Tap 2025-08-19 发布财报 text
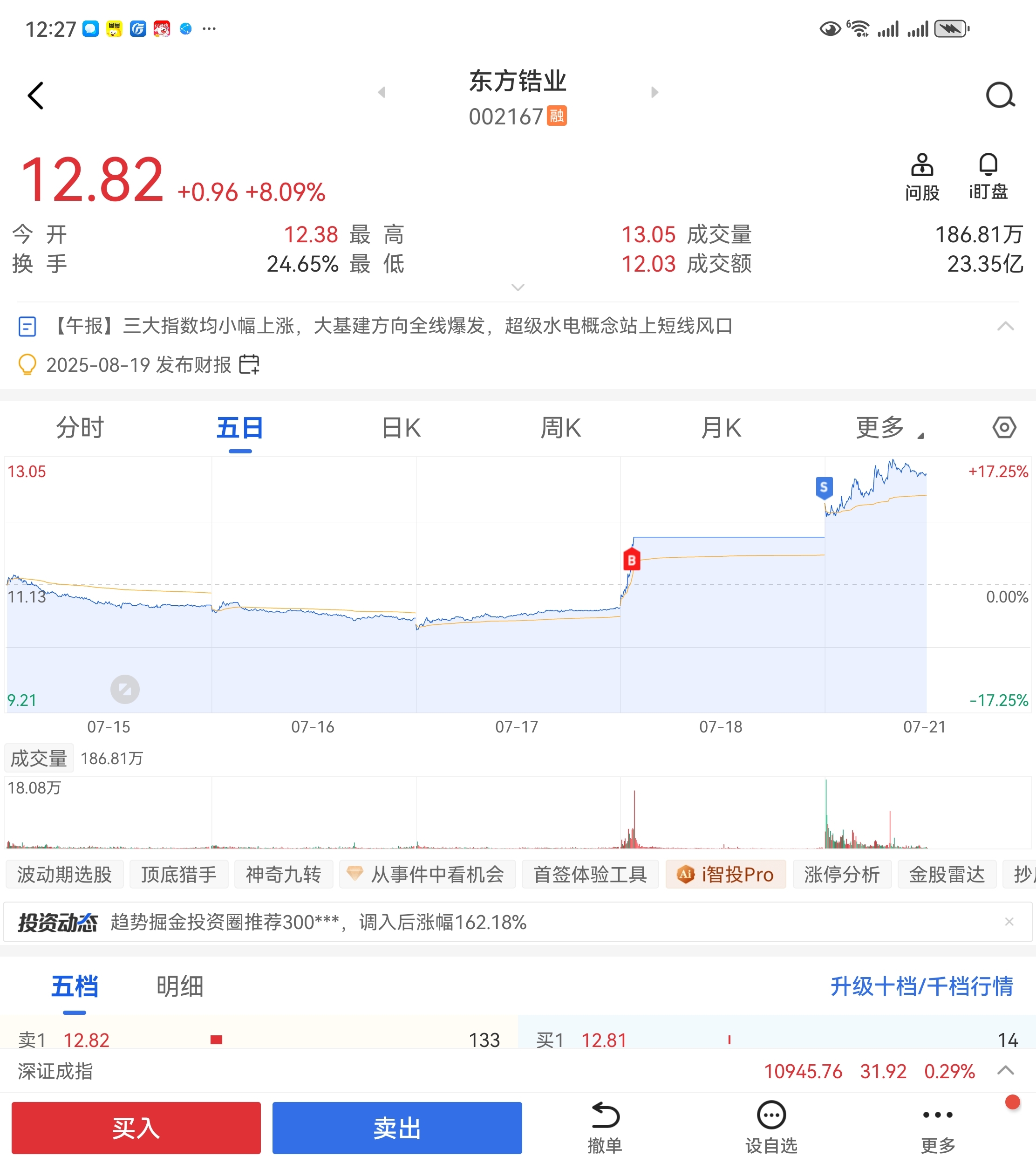Viewport: 1036px width, 1163px height. click(139, 364)
